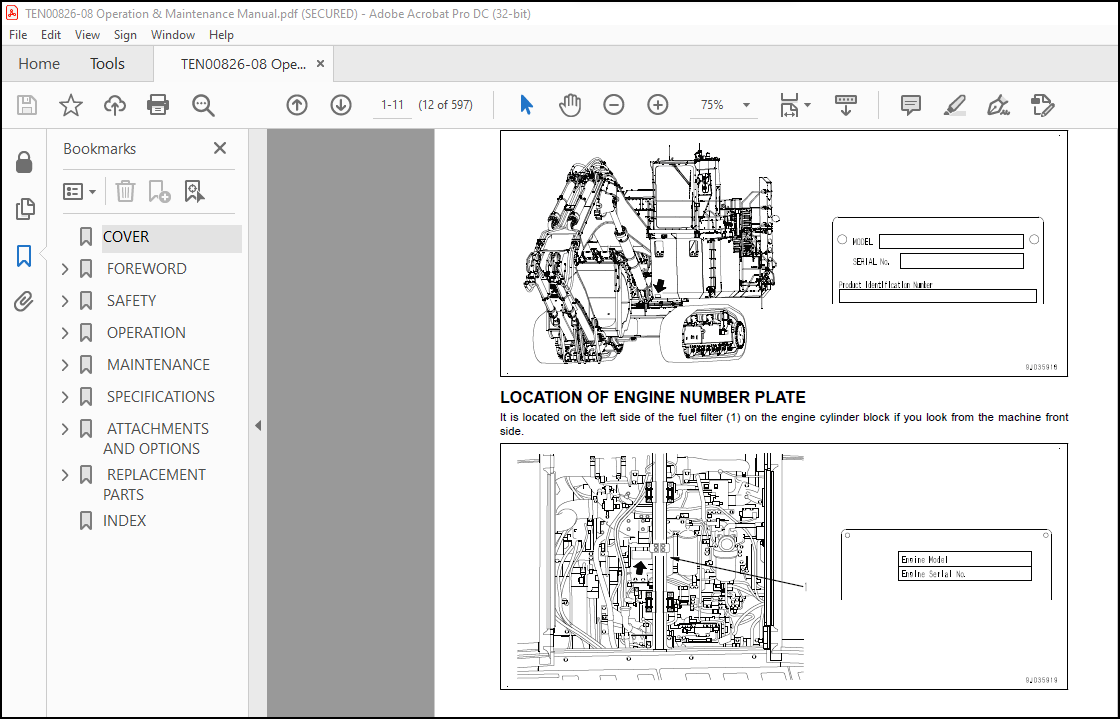Jump to the SAFETY bookmark
The image size is (1120, 719).
(131, 301)
